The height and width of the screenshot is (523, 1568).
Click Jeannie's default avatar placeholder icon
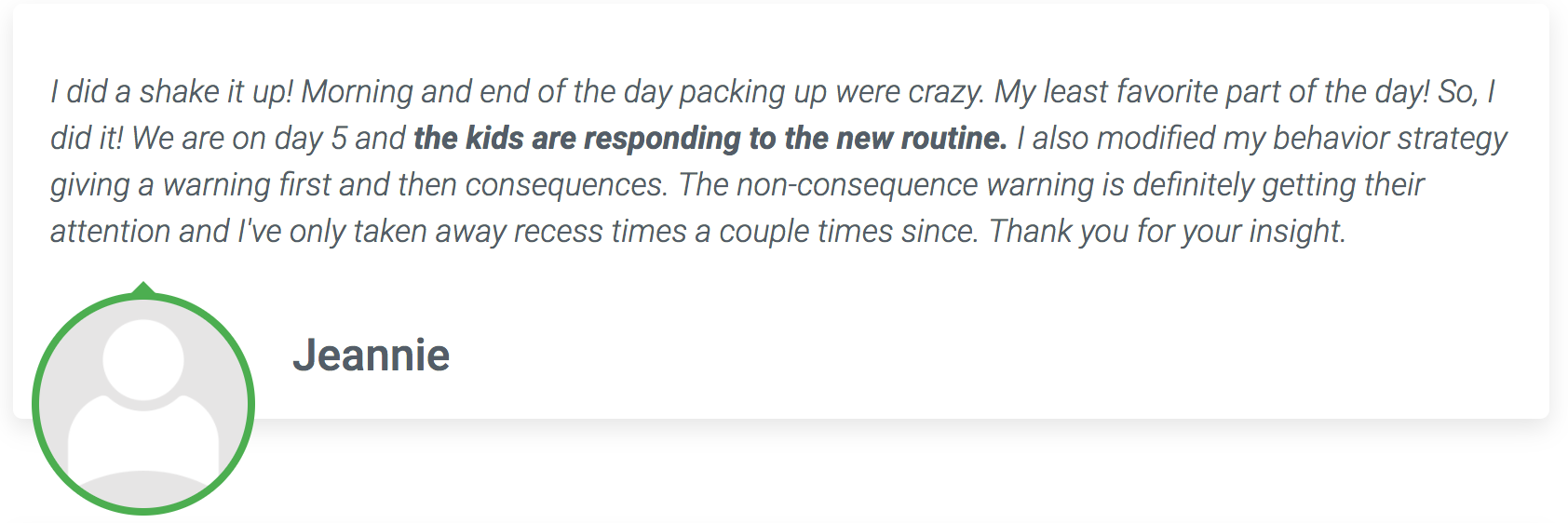[x=143, y=404]
